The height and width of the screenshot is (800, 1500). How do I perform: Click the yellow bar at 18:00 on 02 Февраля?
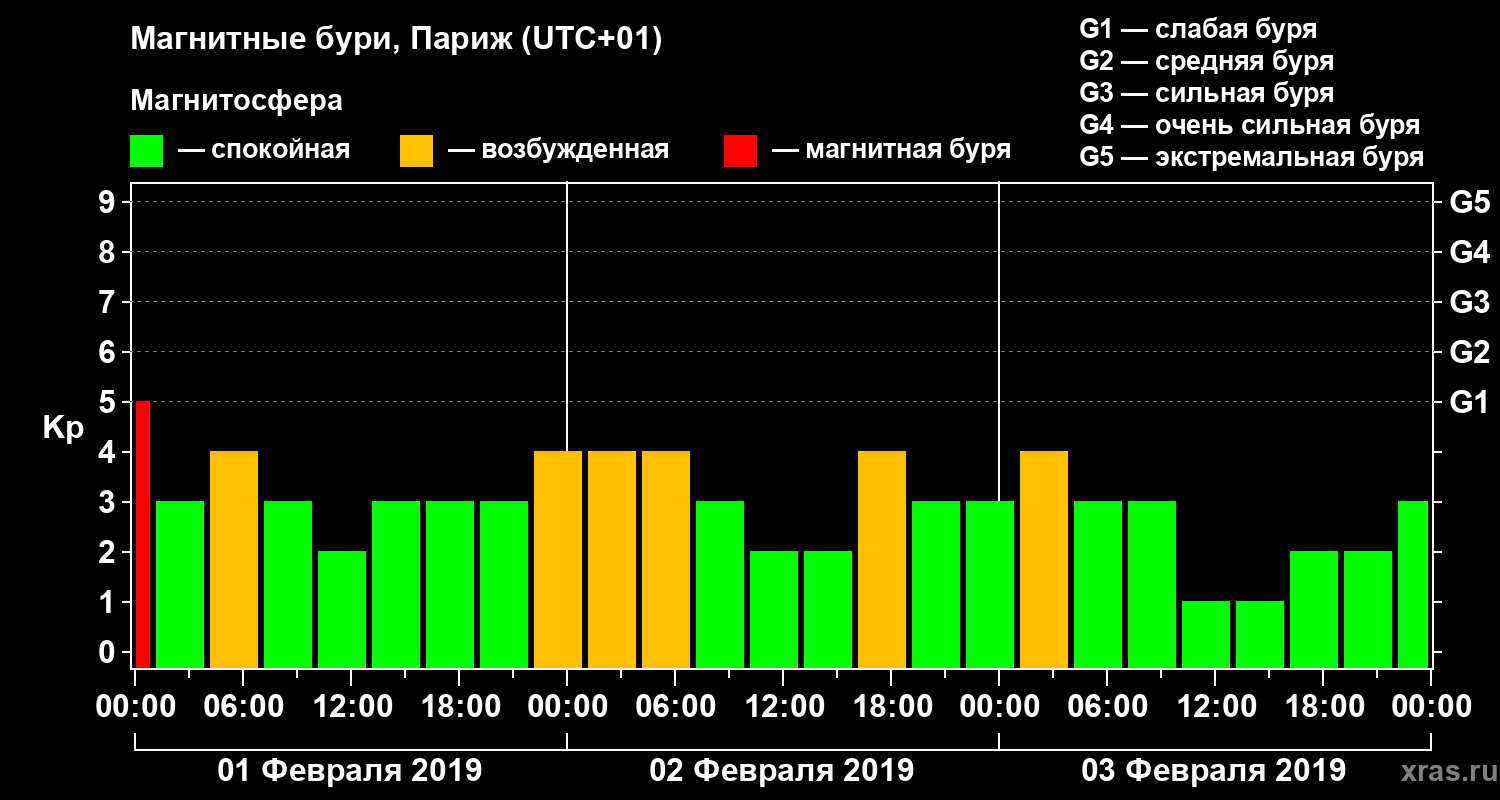[882, 559]
